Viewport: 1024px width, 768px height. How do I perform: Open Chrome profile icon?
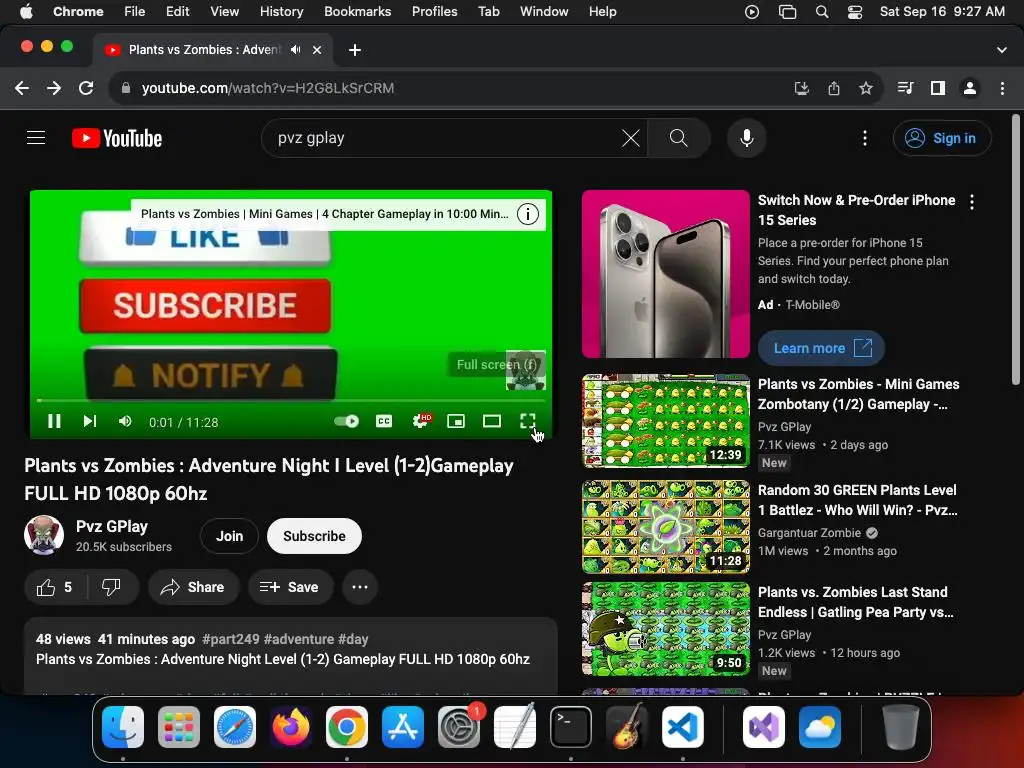[970, 88]
